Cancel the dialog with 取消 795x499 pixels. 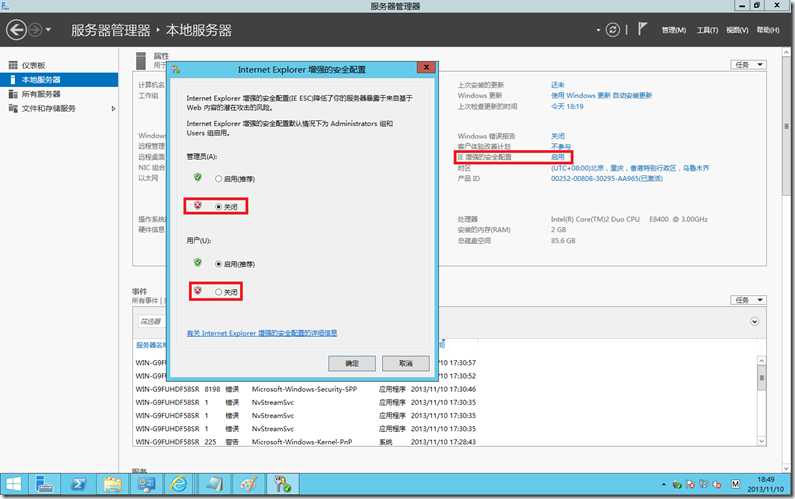tap(406, 363)
